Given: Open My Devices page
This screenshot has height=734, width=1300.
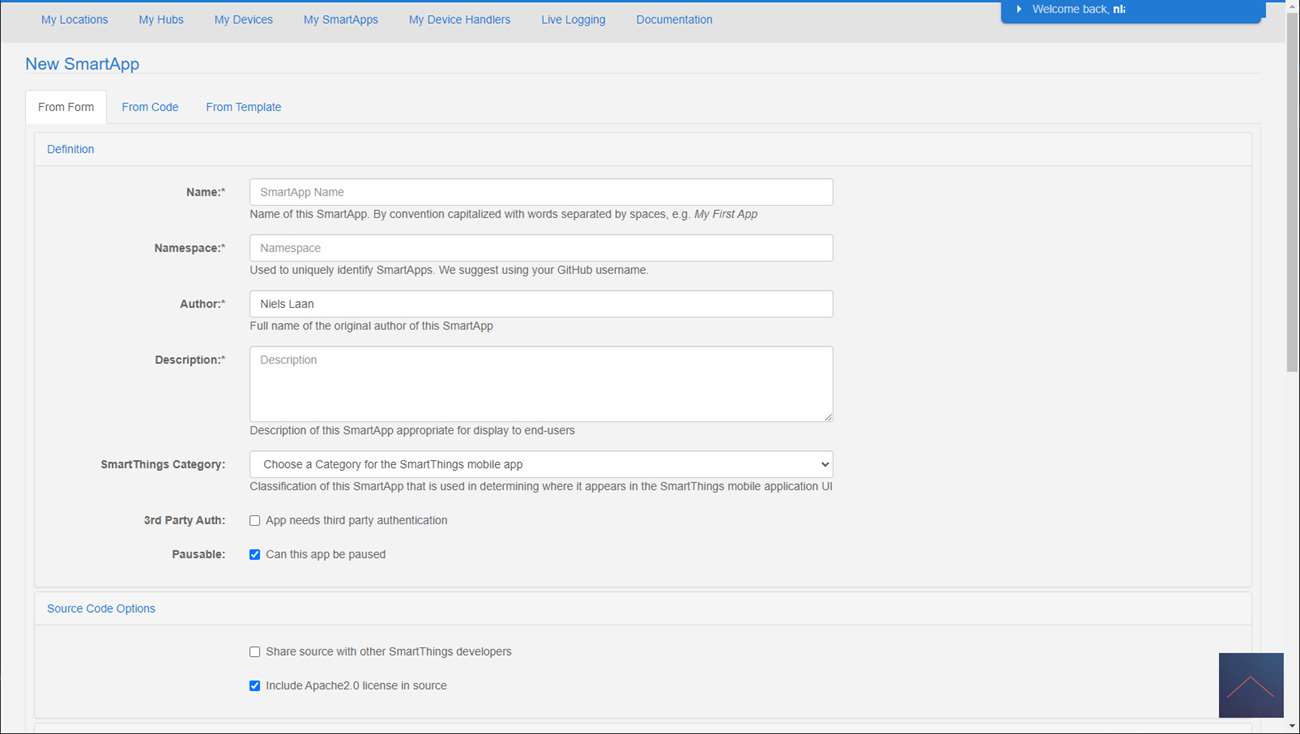Looking at the screenshot, I should [x=243, y=19].
